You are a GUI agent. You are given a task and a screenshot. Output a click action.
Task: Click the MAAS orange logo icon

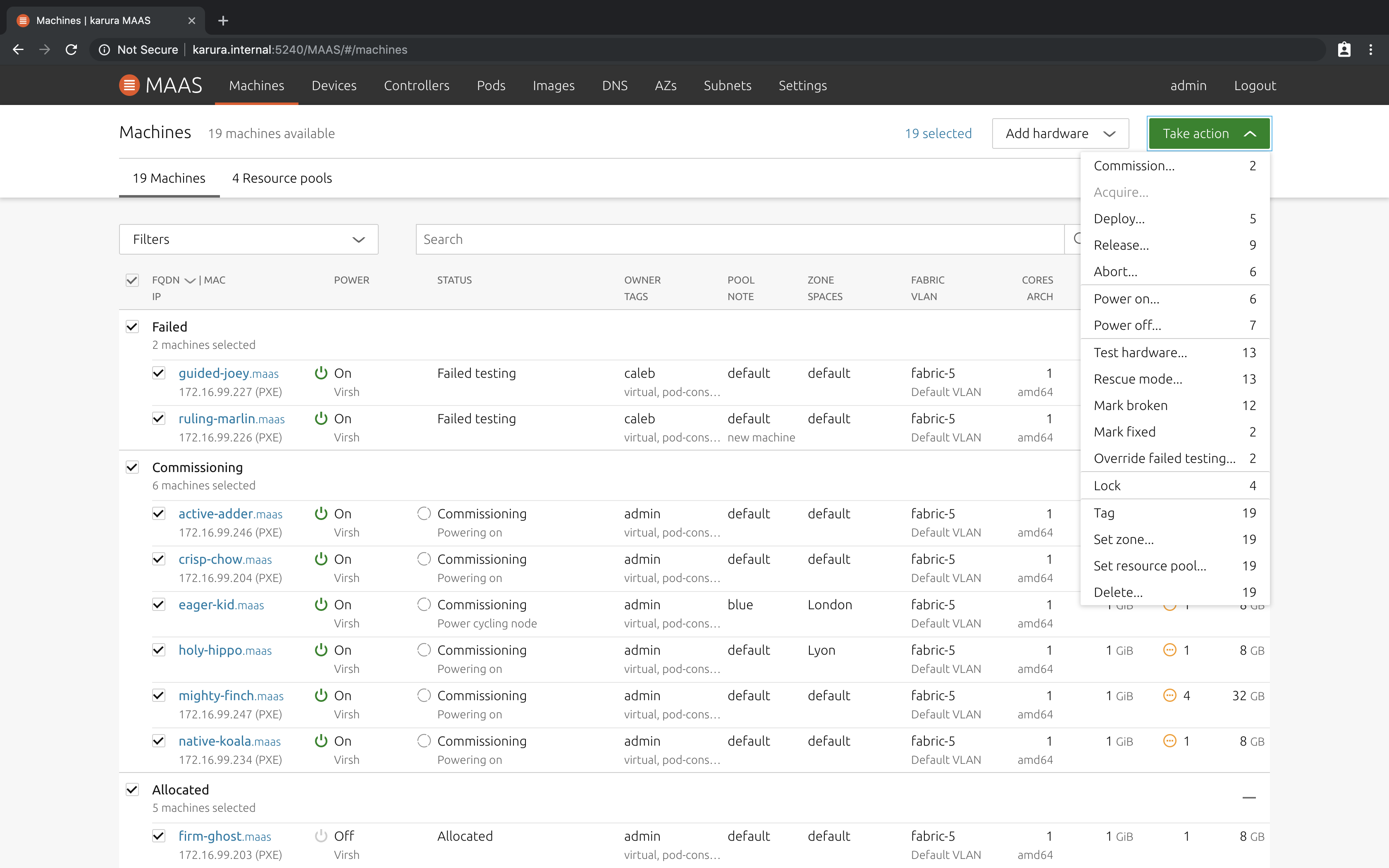click(129, 86)
